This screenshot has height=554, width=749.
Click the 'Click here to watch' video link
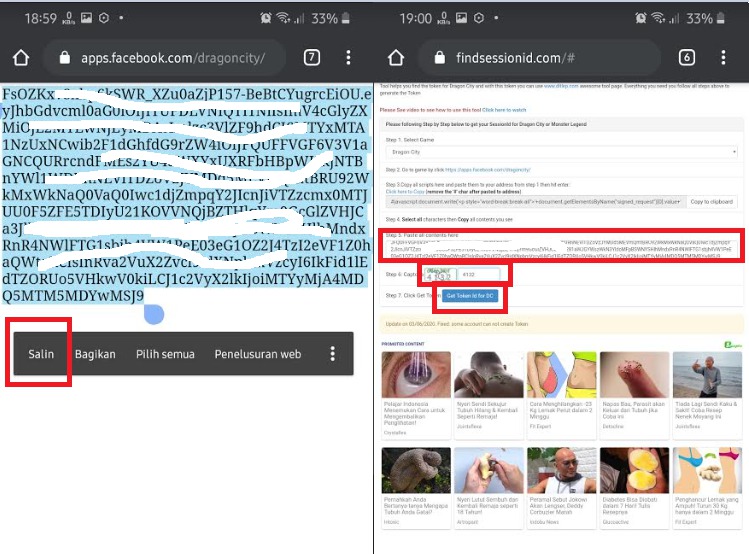(x=504, y=110)
